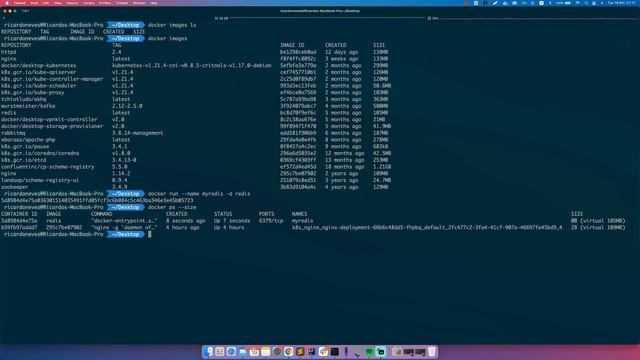Open Notes app in the dock
640x360 pixels.
[266, 351]
